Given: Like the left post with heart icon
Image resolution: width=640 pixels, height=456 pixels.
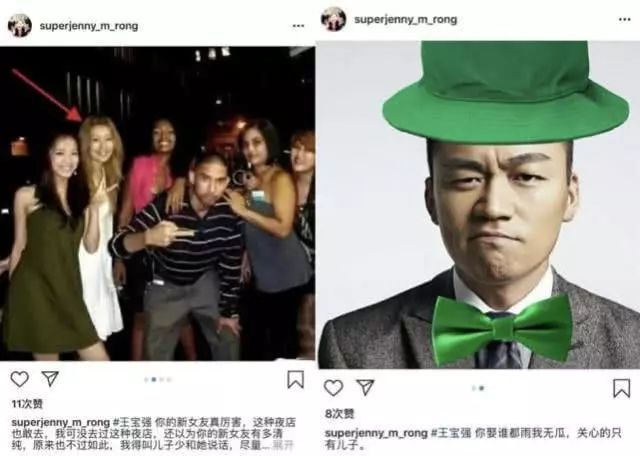Looking at the screenshot, I should tap(19, 379).
